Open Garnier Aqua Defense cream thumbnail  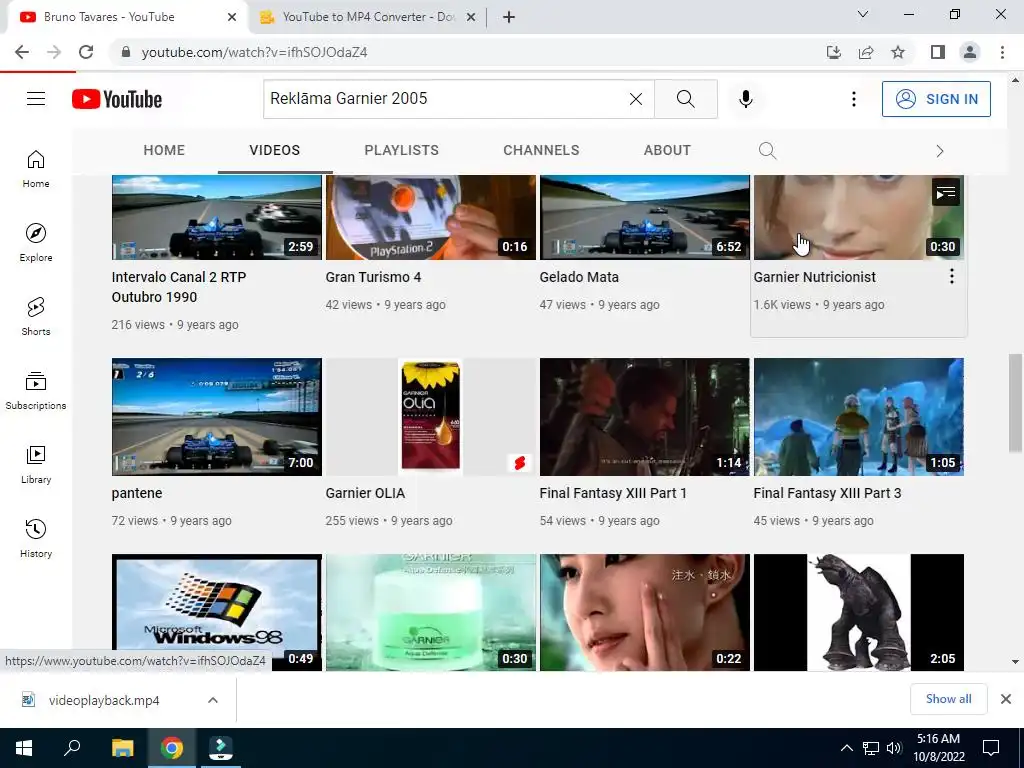[x=431, y=612]
